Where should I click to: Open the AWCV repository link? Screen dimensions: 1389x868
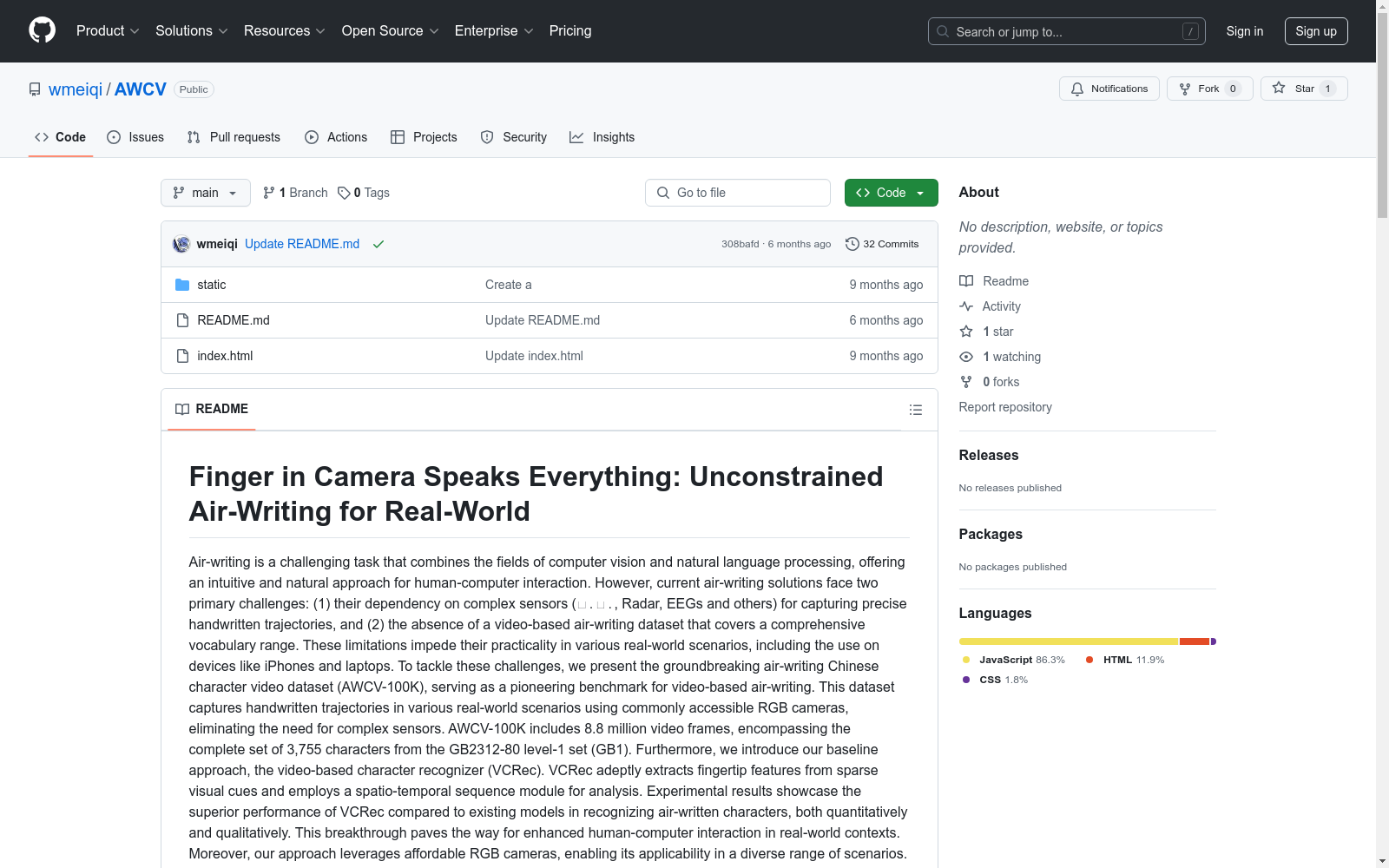click(x=141, y=89)
